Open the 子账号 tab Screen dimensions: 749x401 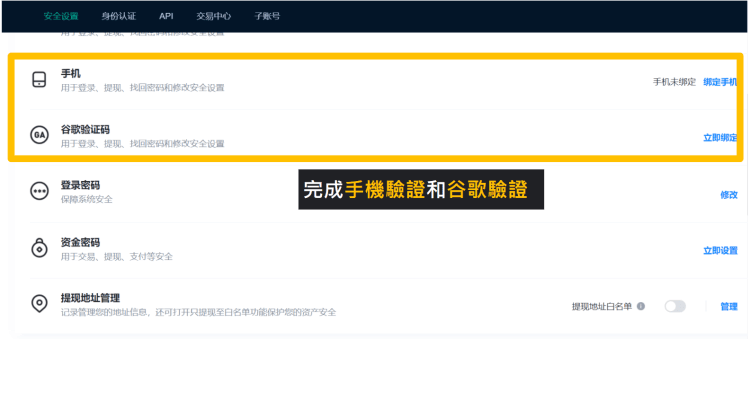click(268, 17)
